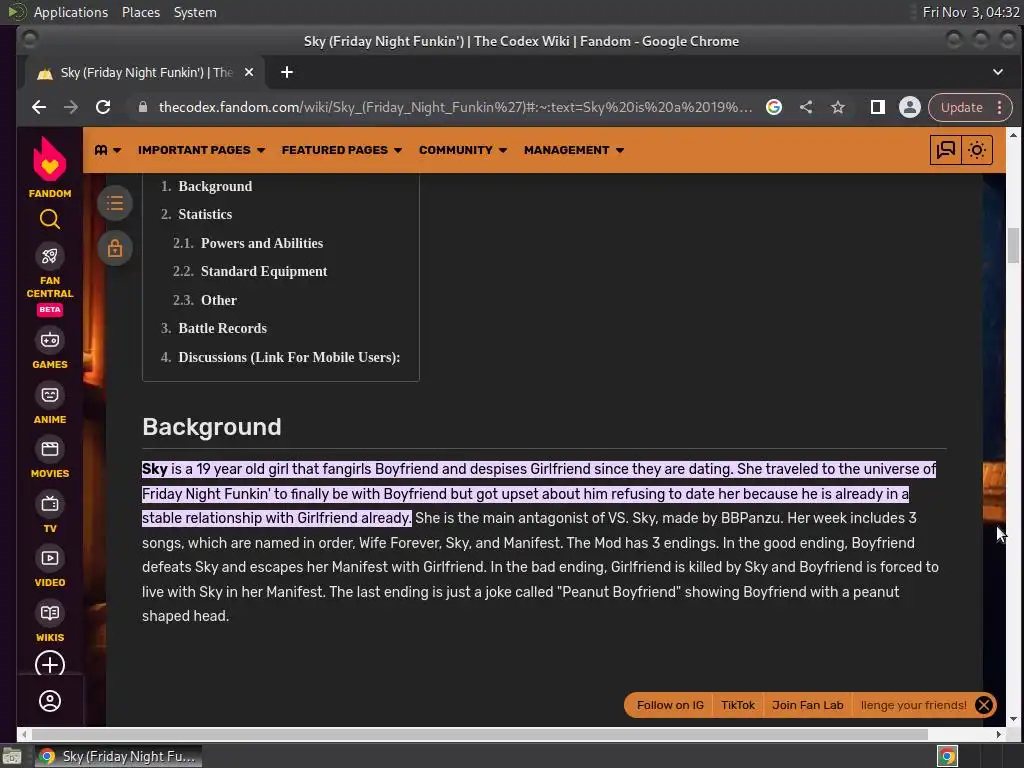This screenshot has height=768, width=1024.
Task: Click the address bar URL field
Action: click(x=455, y=107)
